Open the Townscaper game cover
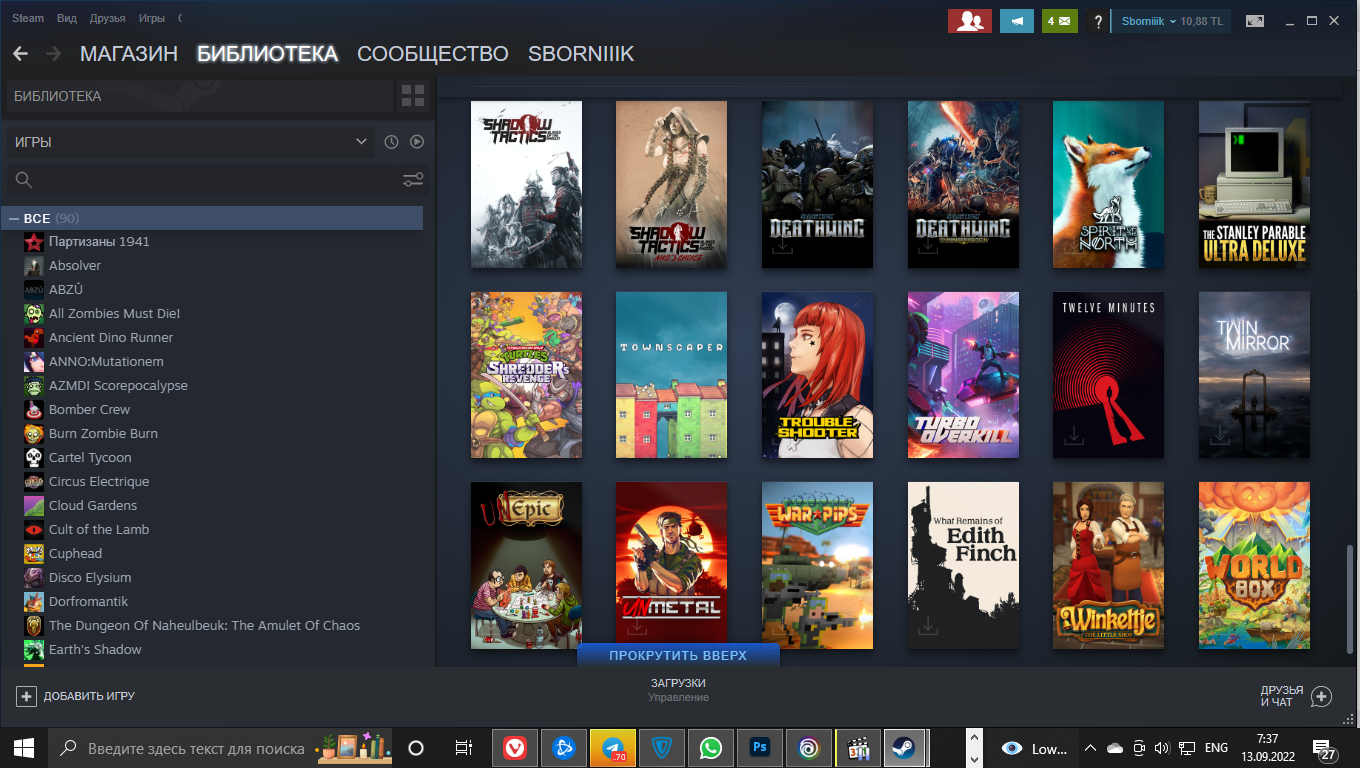This screenshot has width=1360, height=768. point(671,375)
